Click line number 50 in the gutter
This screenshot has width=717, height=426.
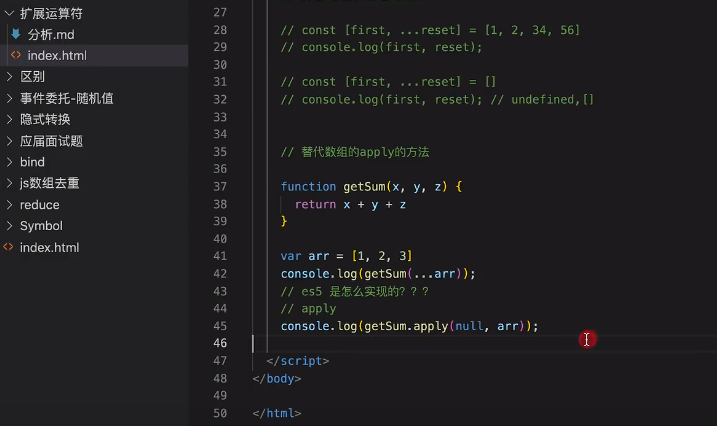pyautogui.click(x=220, y=413)
